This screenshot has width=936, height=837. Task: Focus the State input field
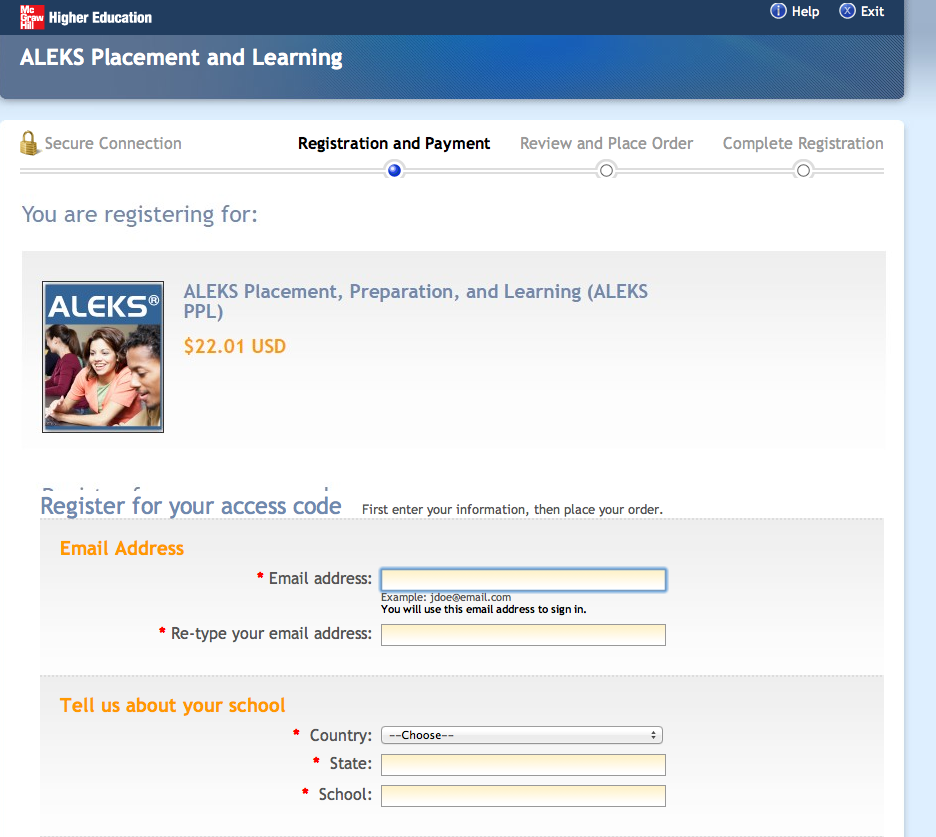(523, 765)
